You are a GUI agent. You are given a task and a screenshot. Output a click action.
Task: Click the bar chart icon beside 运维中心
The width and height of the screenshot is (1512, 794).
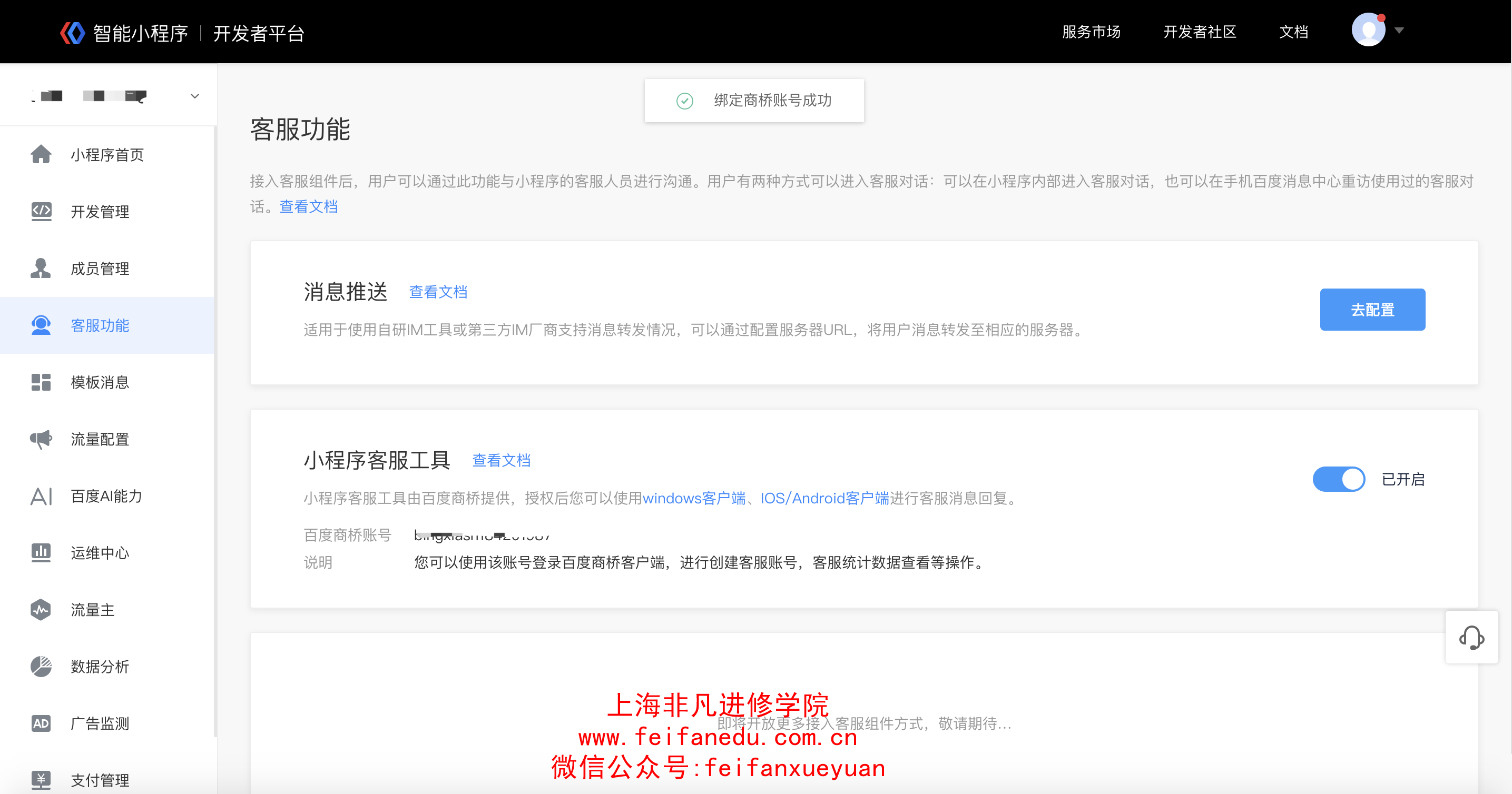tap(41, 553)
